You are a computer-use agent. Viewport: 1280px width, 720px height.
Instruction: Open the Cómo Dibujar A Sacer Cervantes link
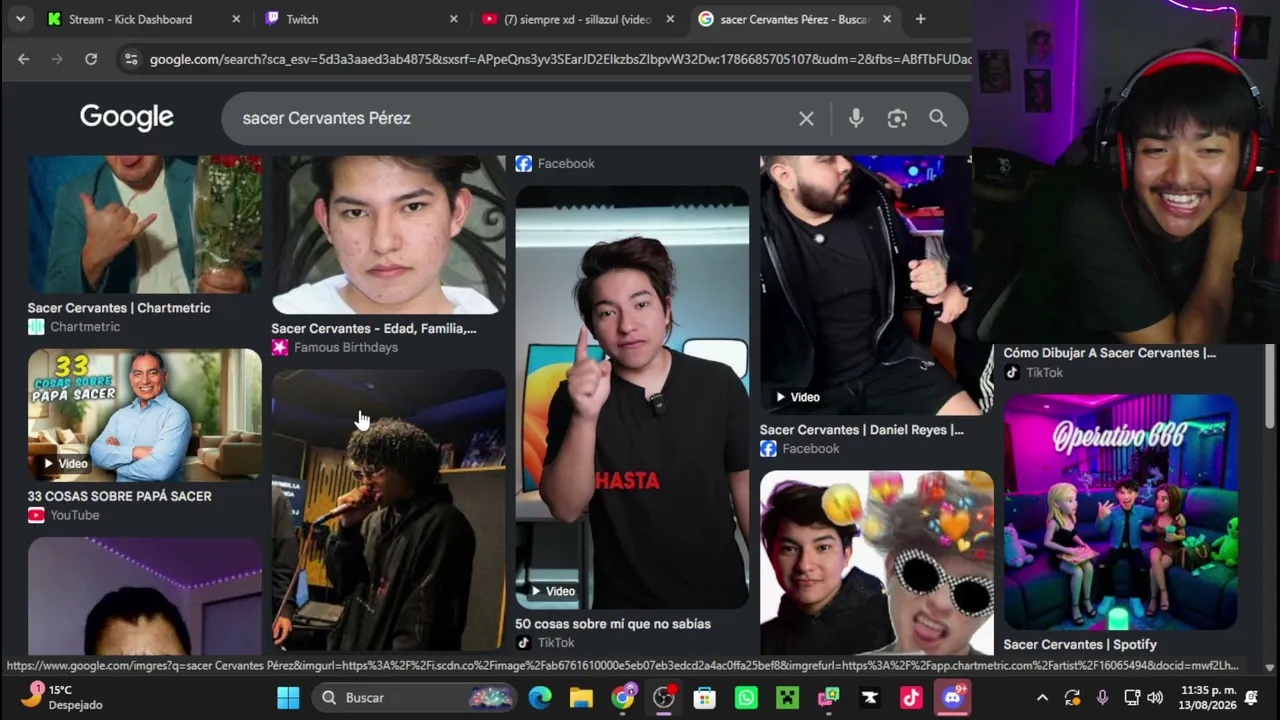click(1110, 353)
